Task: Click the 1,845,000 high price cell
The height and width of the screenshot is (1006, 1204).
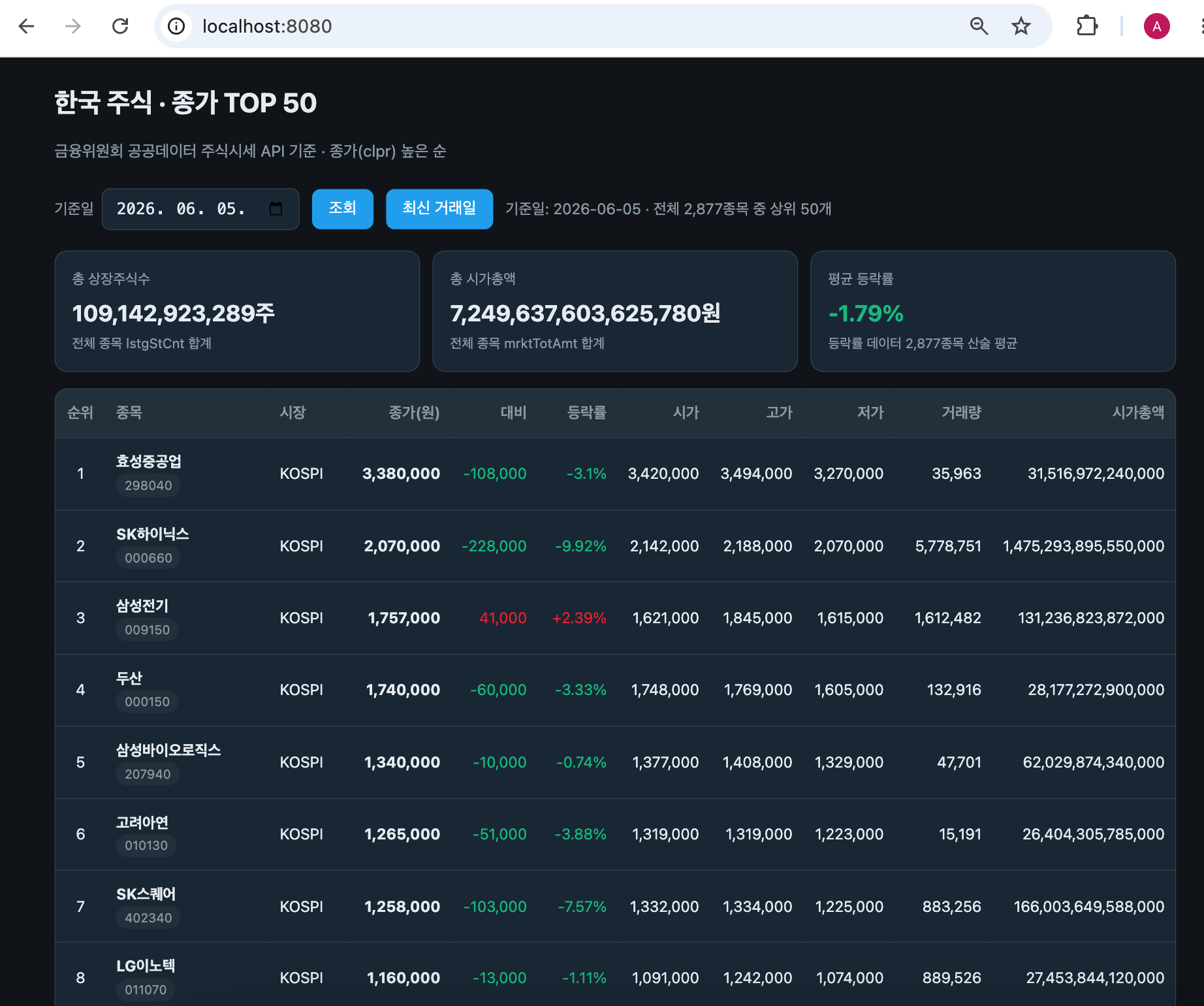Action: click(757, 618)
